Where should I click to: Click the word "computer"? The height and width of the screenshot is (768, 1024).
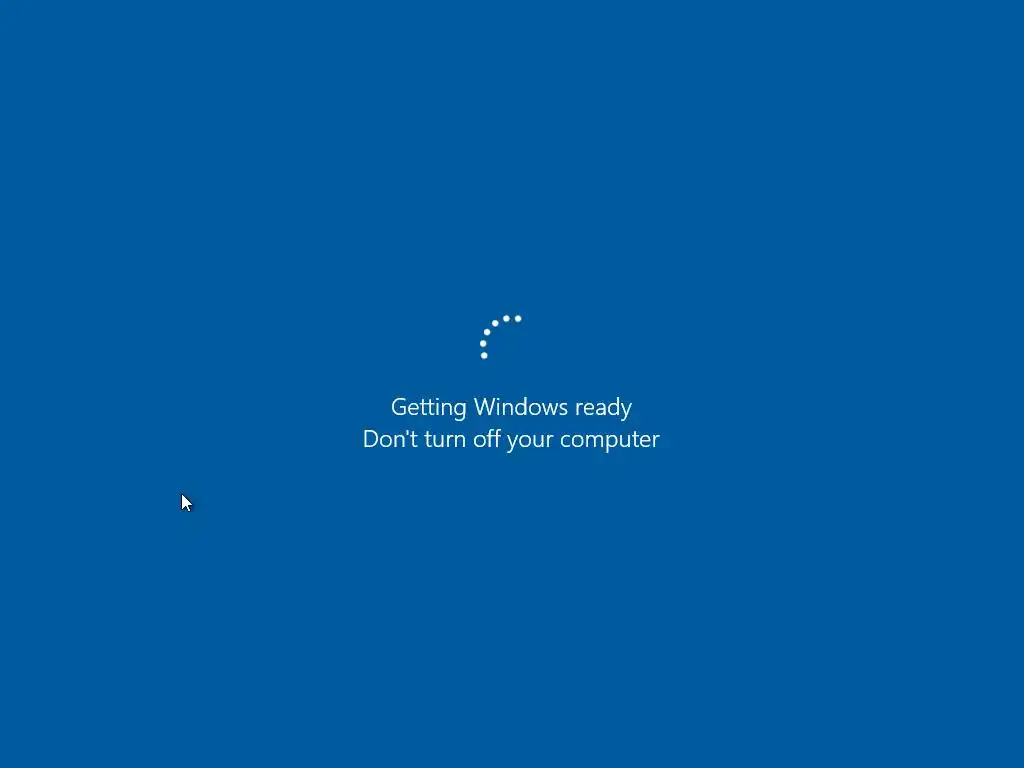pyautogui.click(x=610, y=441)
